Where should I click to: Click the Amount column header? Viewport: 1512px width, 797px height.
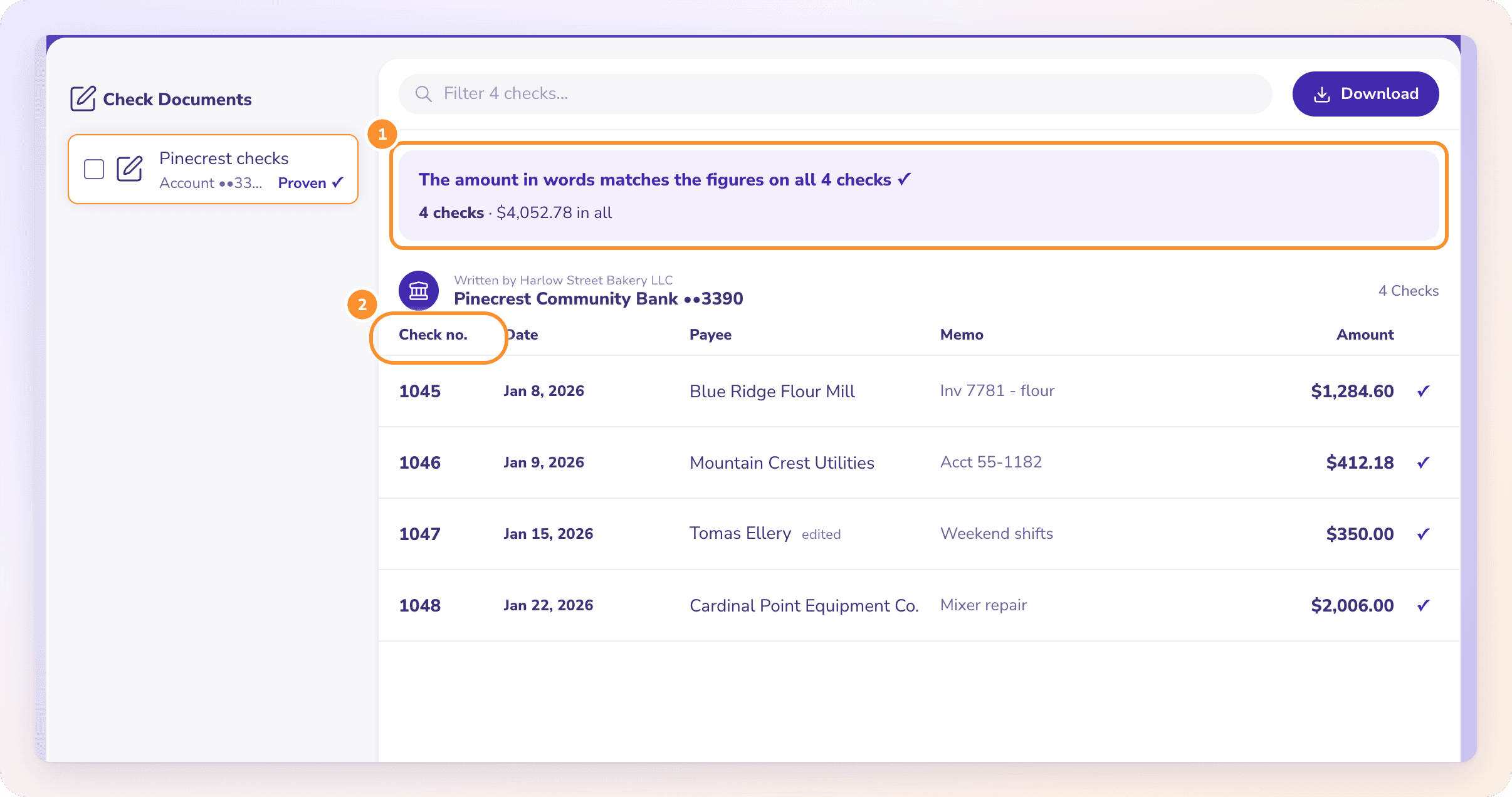1365,335
